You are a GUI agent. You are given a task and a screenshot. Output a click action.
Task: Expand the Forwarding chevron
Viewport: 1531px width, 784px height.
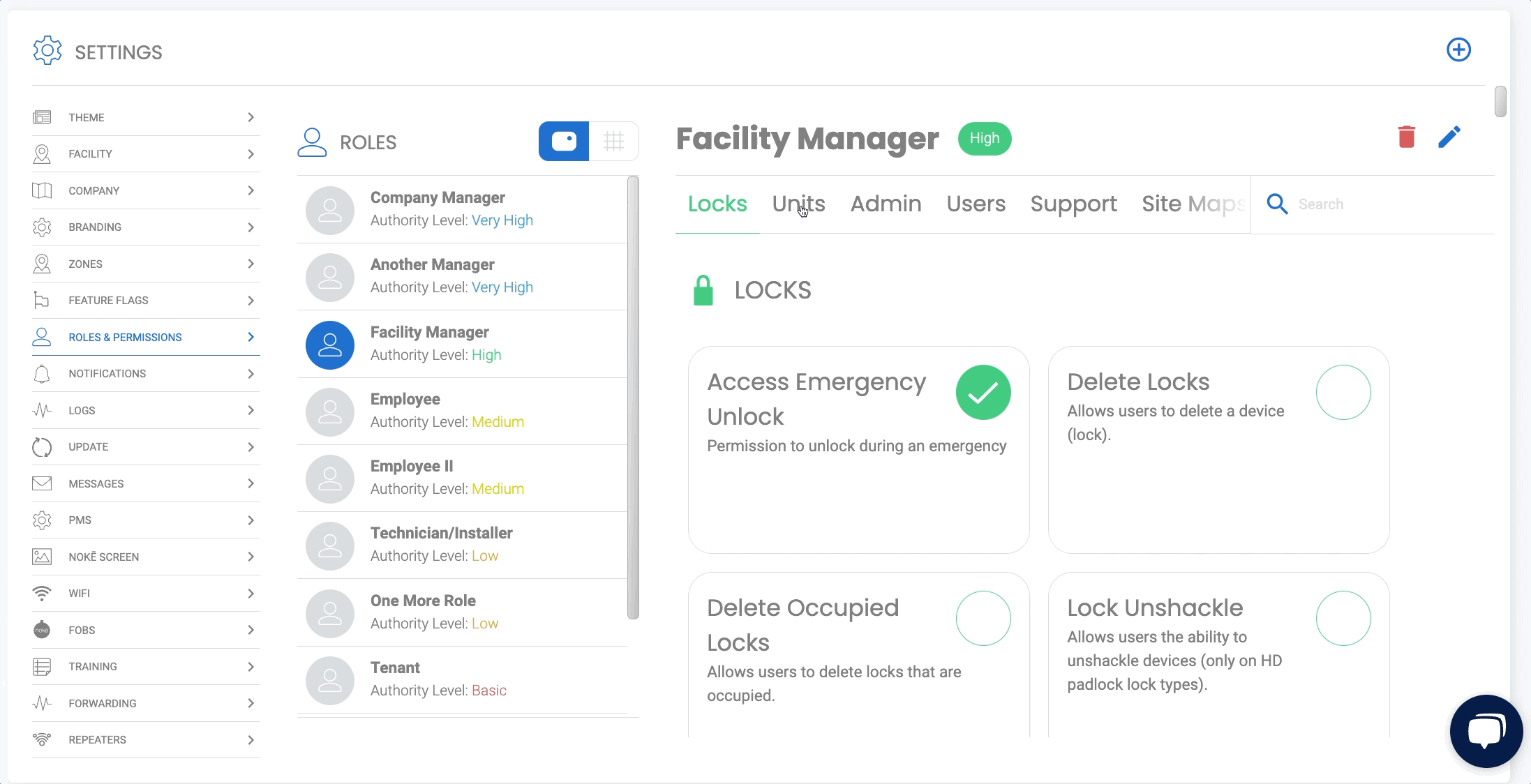(x=251, y=703)
